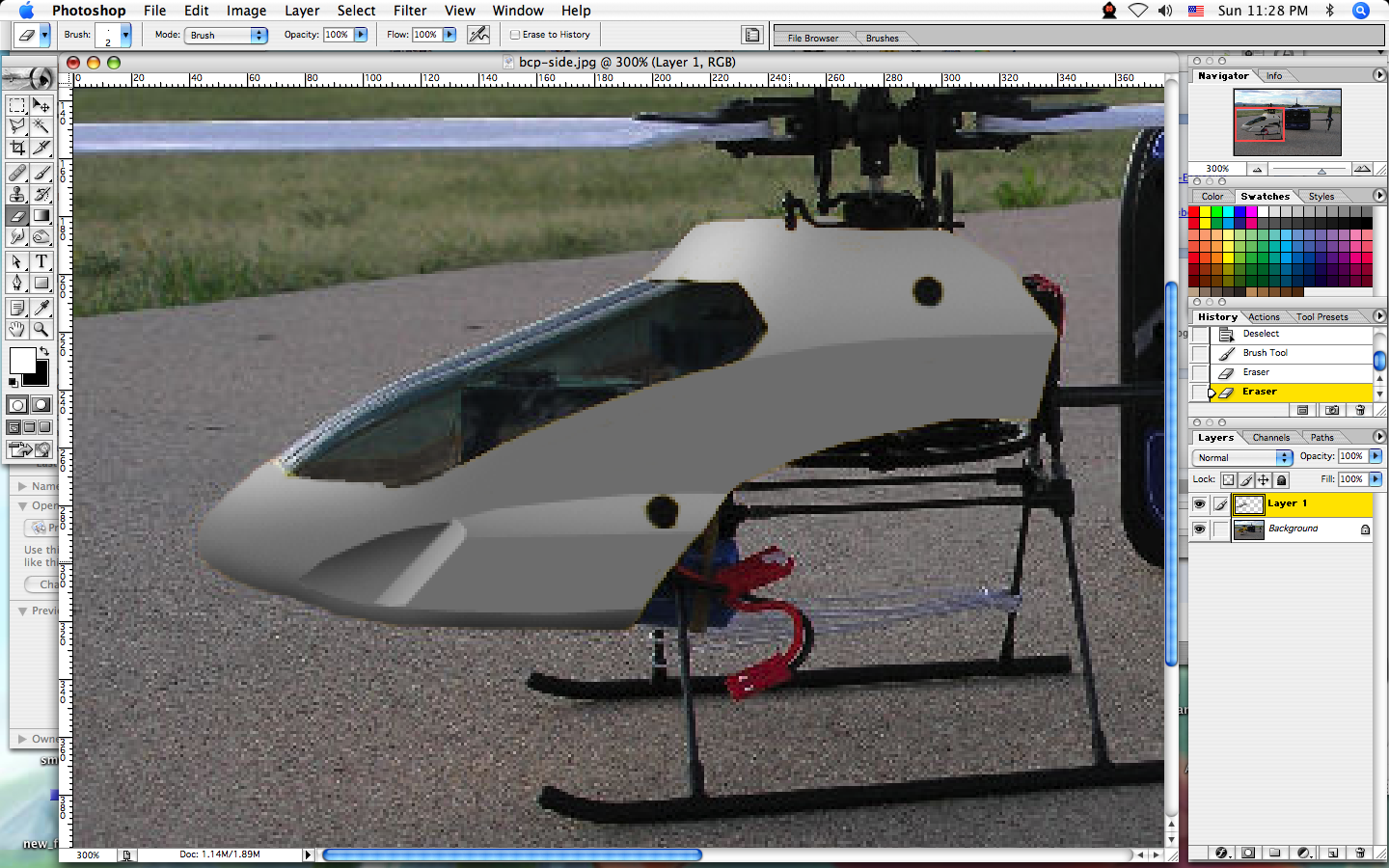Select the Type tool
This screenshot has height=868, width=1389.
[x=41, y=262]
